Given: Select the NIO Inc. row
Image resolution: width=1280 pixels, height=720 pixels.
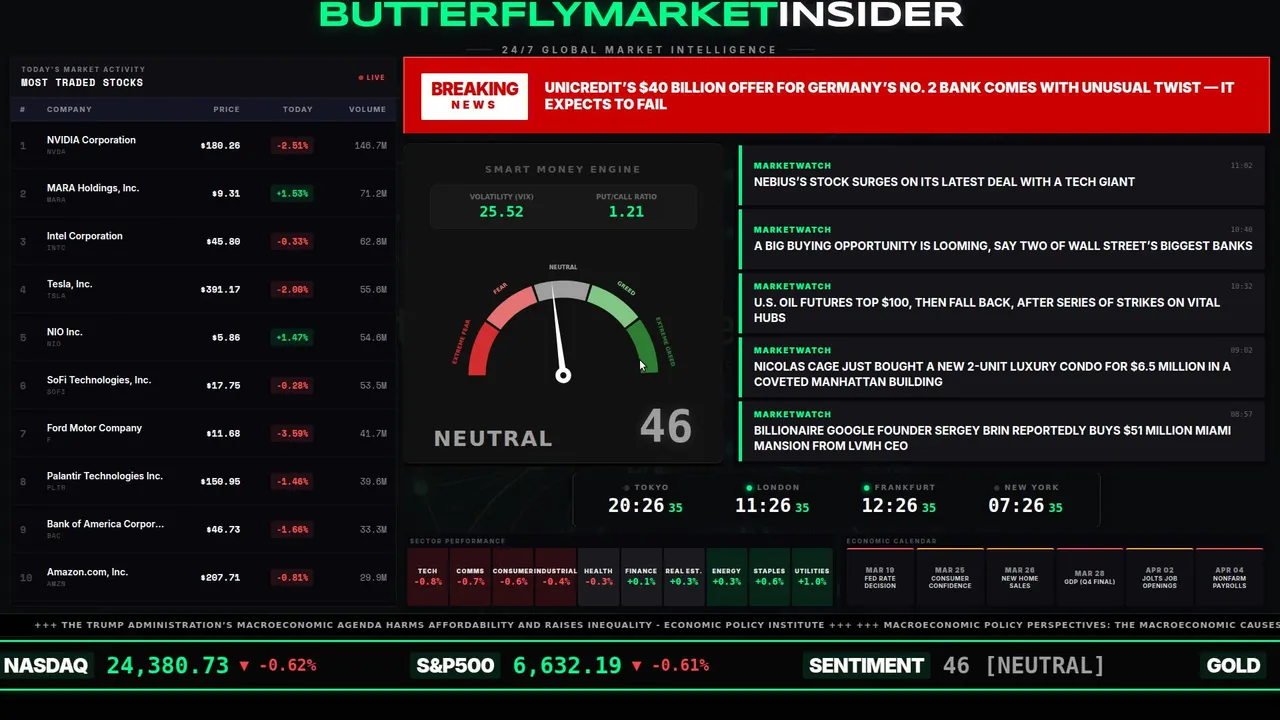Looking at the screenshot, I should pos(203,337).
